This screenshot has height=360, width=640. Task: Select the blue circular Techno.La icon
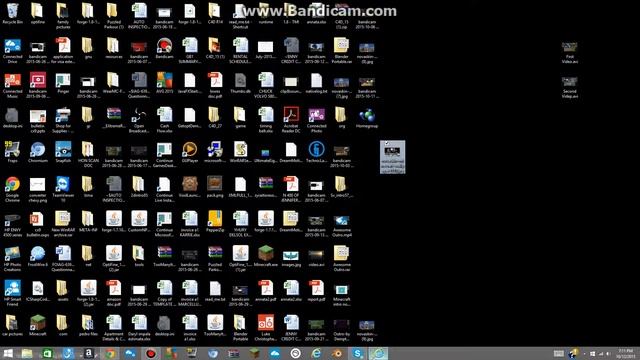[x=316, y=152]
